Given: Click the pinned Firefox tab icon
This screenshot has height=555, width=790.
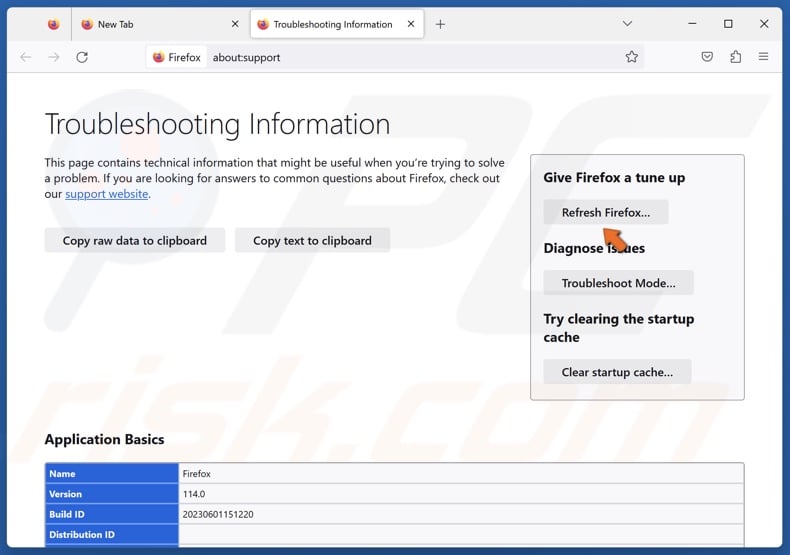Looking at the screenshot, I should [x=53, y=24].
